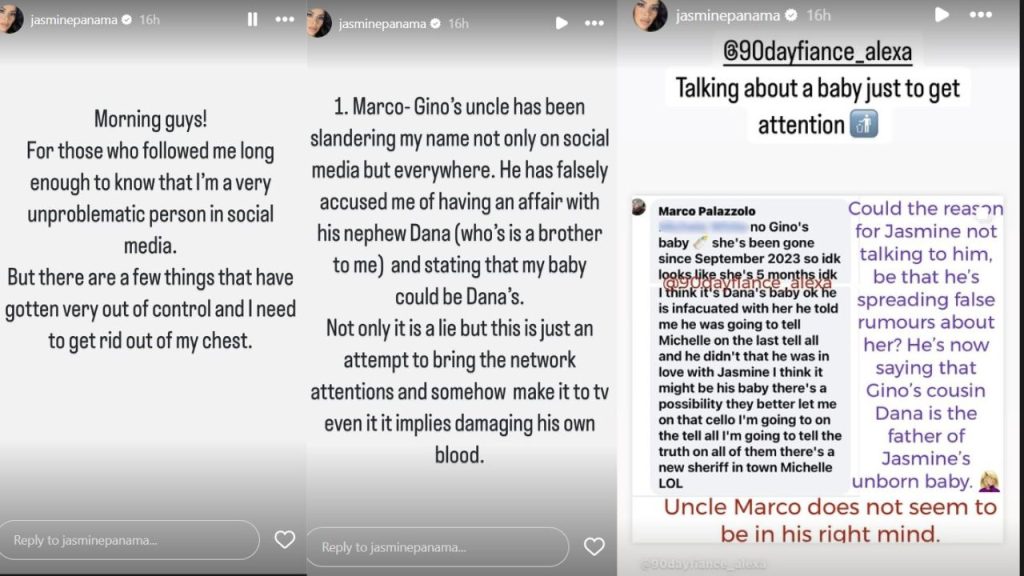Pause the first story with the pause icon
The image size is (1024, 576).
point(252,20)
